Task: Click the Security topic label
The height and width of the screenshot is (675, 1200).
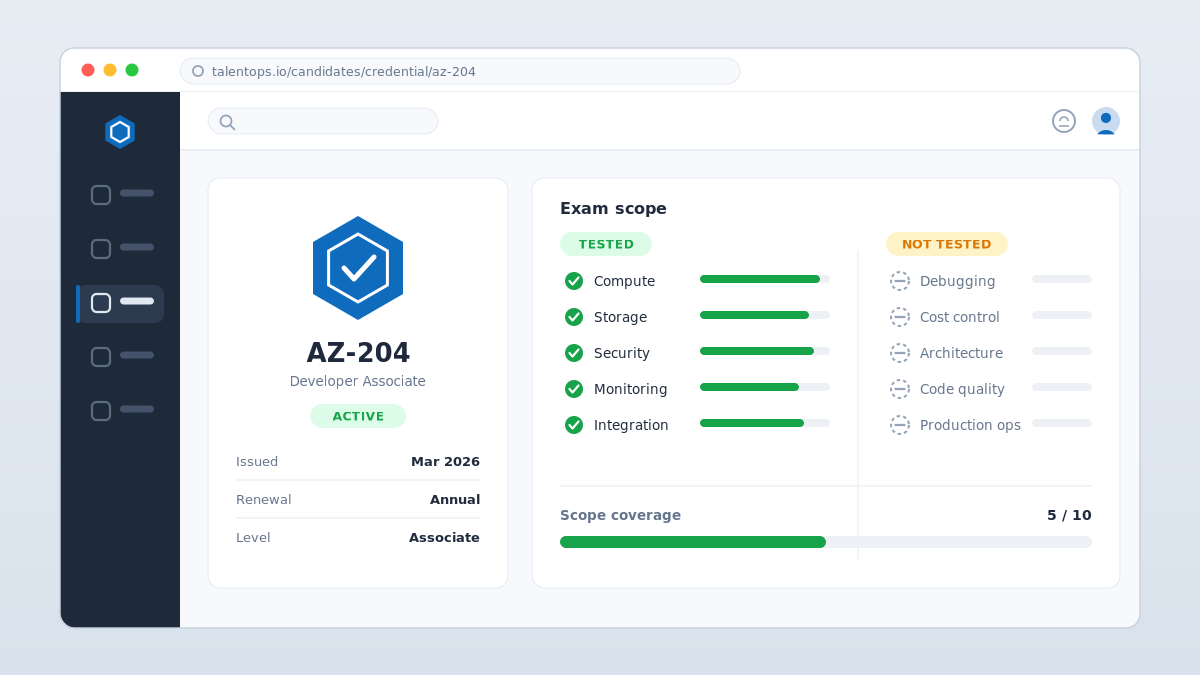Action: click(x=622, y=353)
